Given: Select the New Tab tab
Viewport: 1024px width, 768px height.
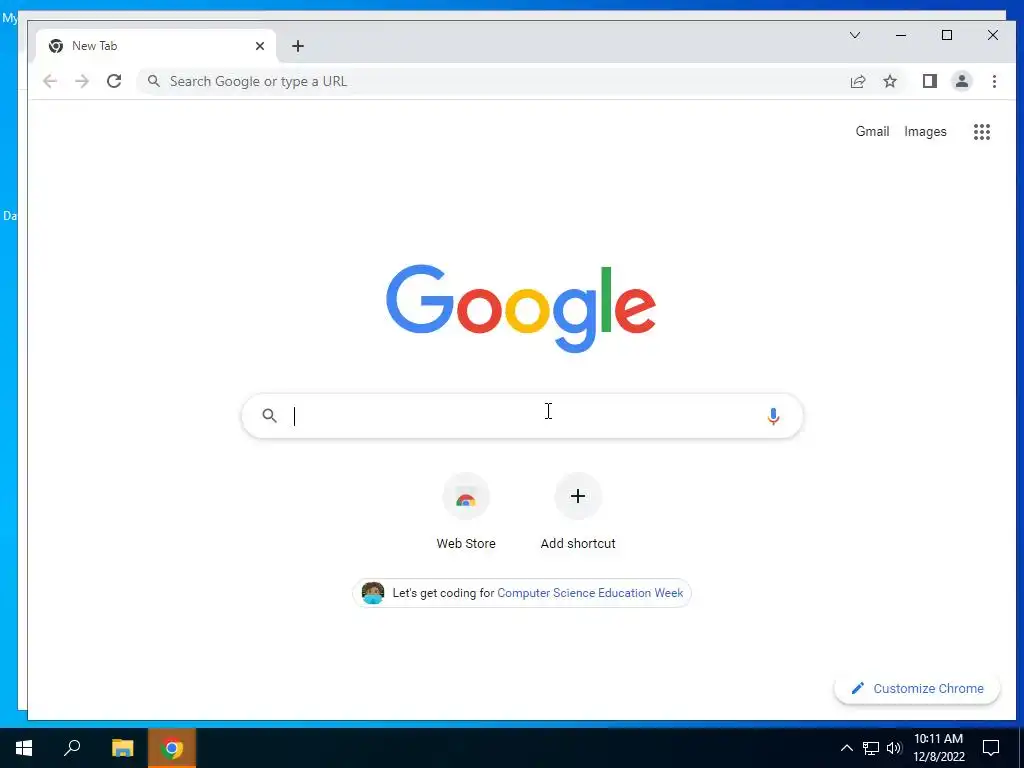Looking at the screenshot, I should tap(155, 46).
